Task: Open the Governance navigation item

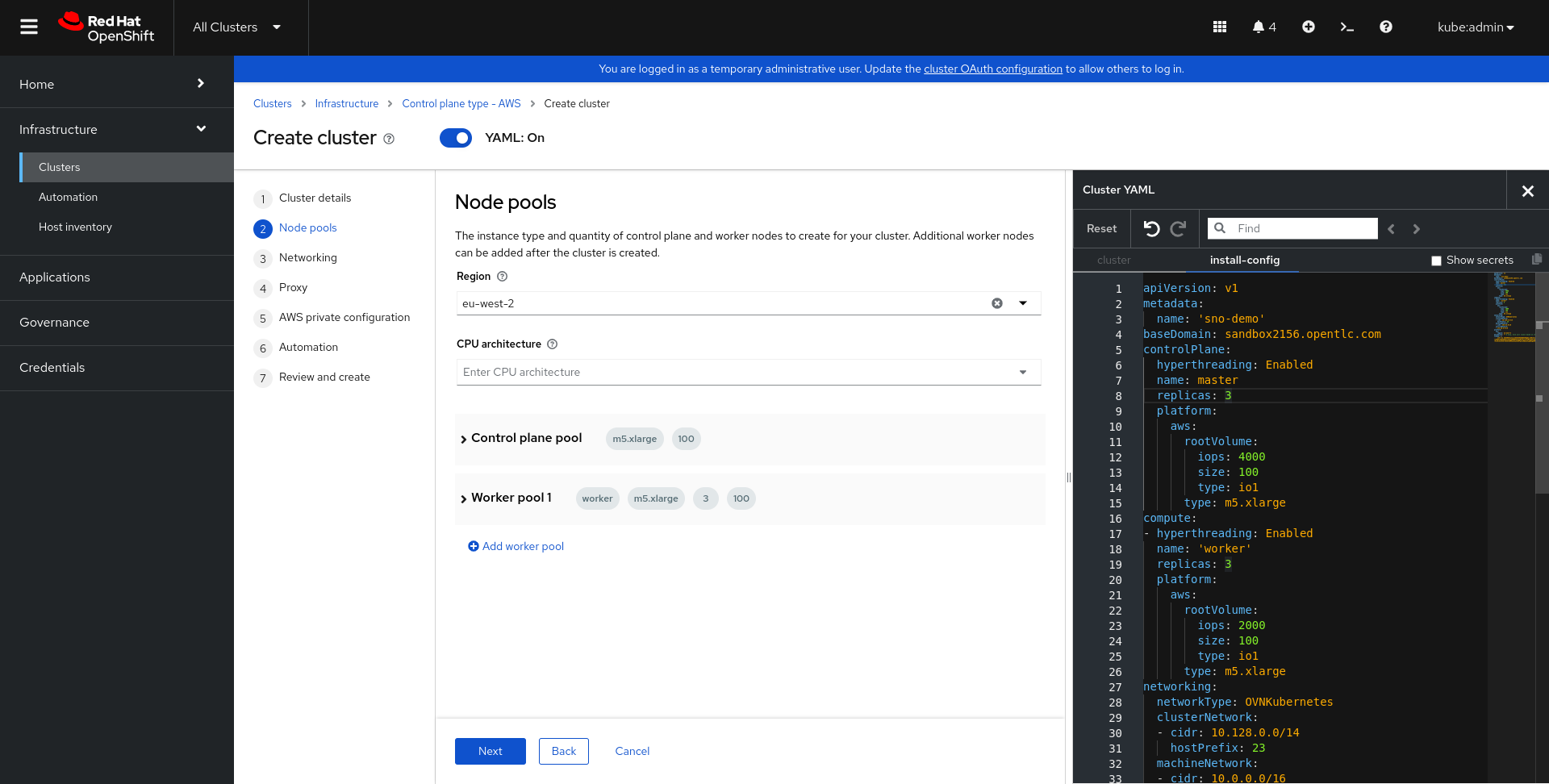Action: (117, 323)
